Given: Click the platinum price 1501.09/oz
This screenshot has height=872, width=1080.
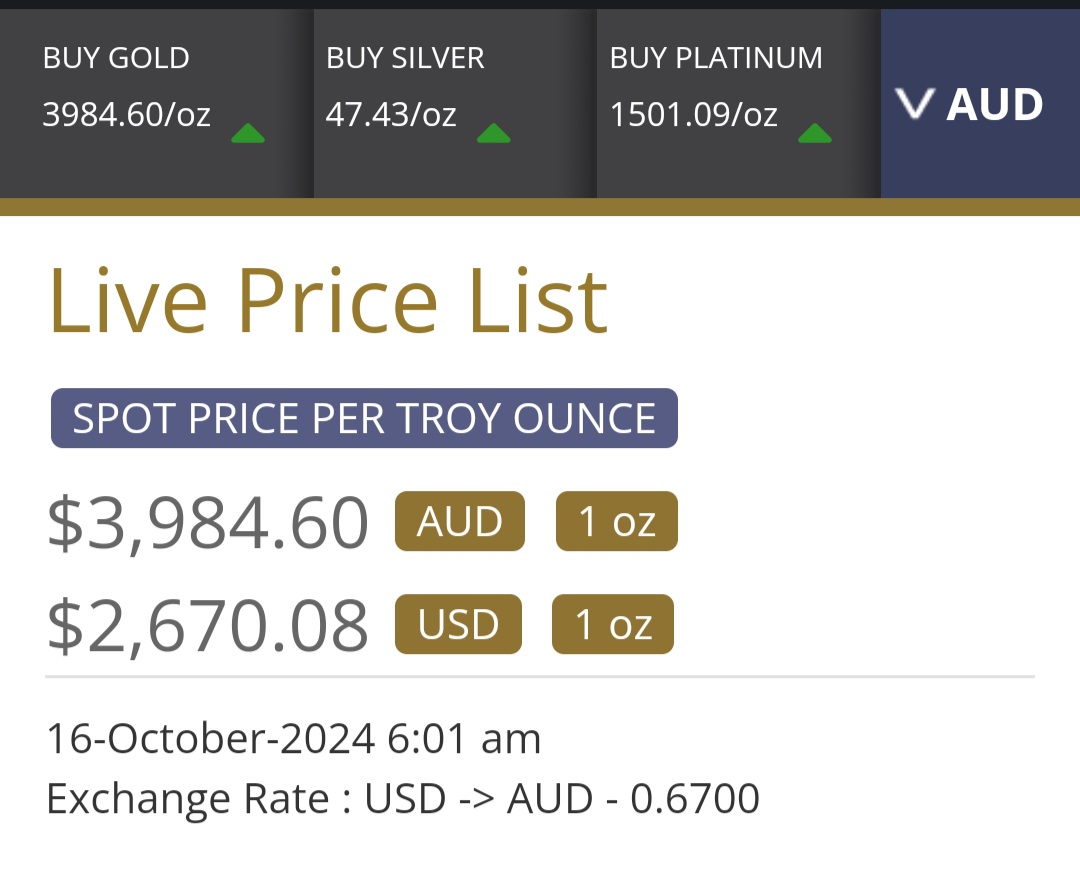Looking at the screenshot, I should pos(694,114).
